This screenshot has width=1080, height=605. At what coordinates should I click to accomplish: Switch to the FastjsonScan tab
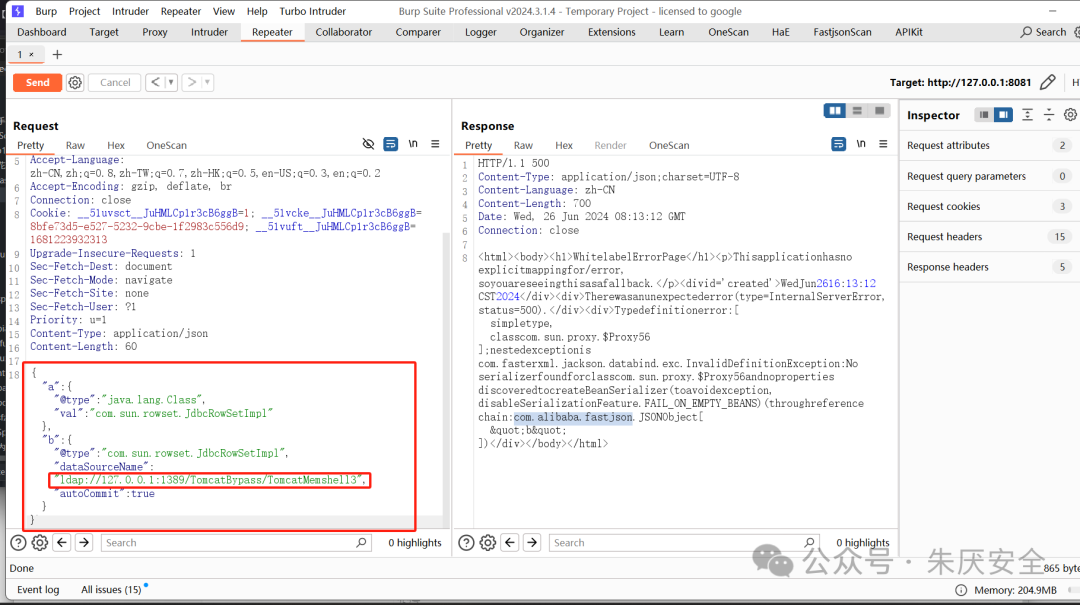[842, 32]
